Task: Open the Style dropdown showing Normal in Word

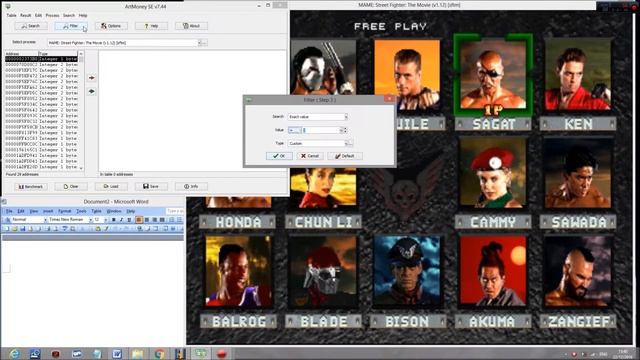Action: [45, 220]
